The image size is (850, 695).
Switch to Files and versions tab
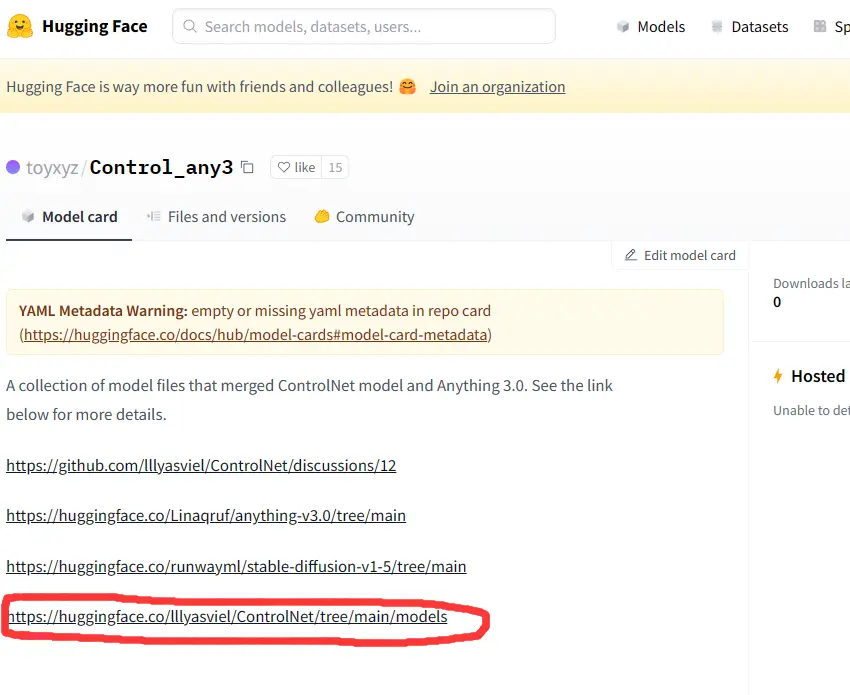(216, 217)
